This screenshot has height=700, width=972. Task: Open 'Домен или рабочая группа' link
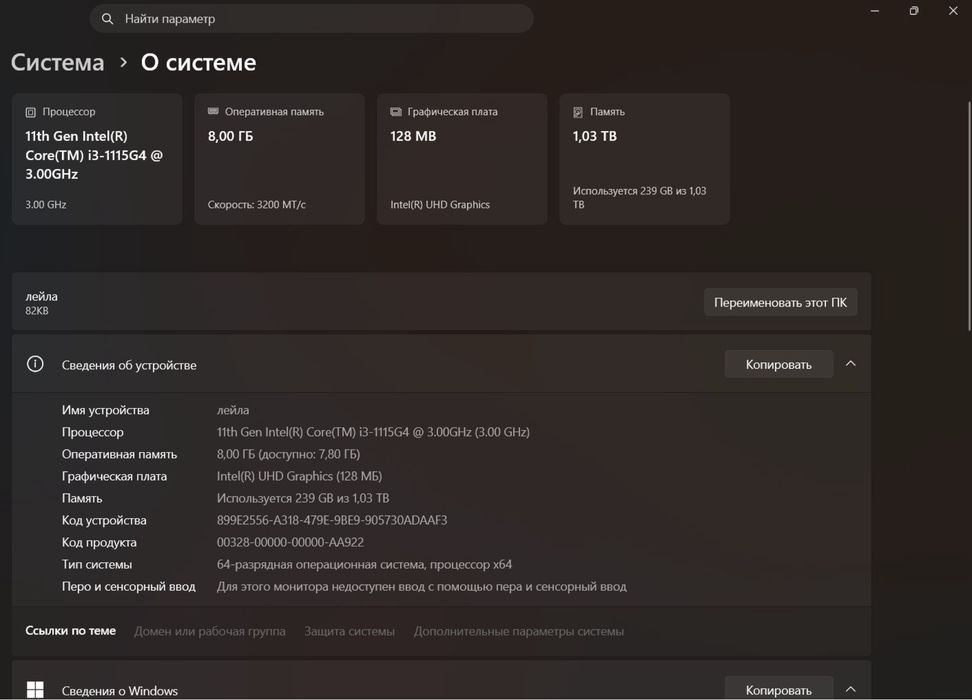tap(210, 631)
